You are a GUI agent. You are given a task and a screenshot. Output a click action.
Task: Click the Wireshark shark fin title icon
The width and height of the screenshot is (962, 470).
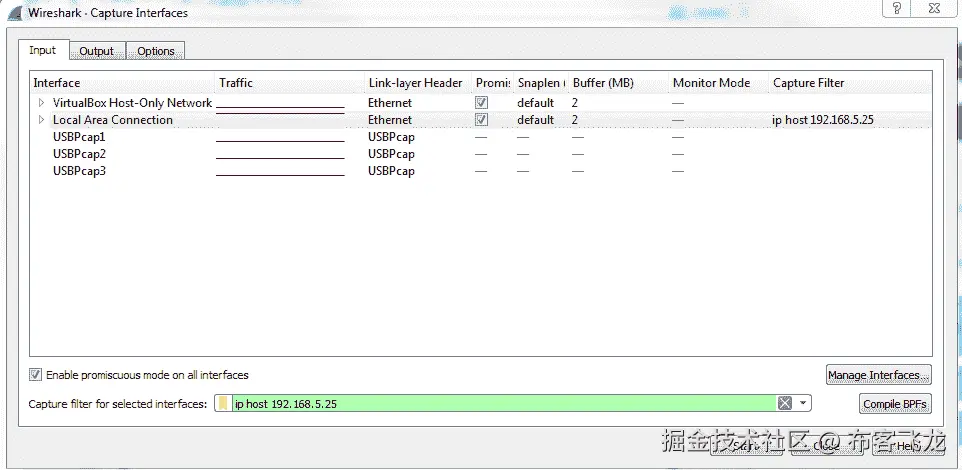[x=14, y=12]
